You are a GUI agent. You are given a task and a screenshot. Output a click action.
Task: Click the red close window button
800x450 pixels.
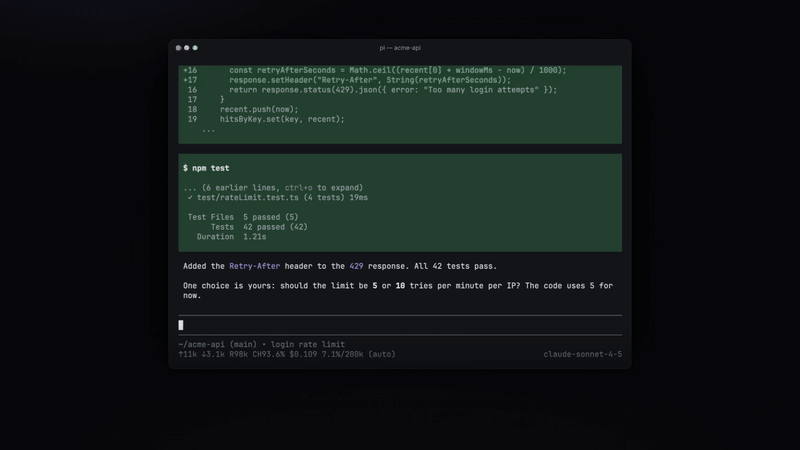click(x=178, y=48)
